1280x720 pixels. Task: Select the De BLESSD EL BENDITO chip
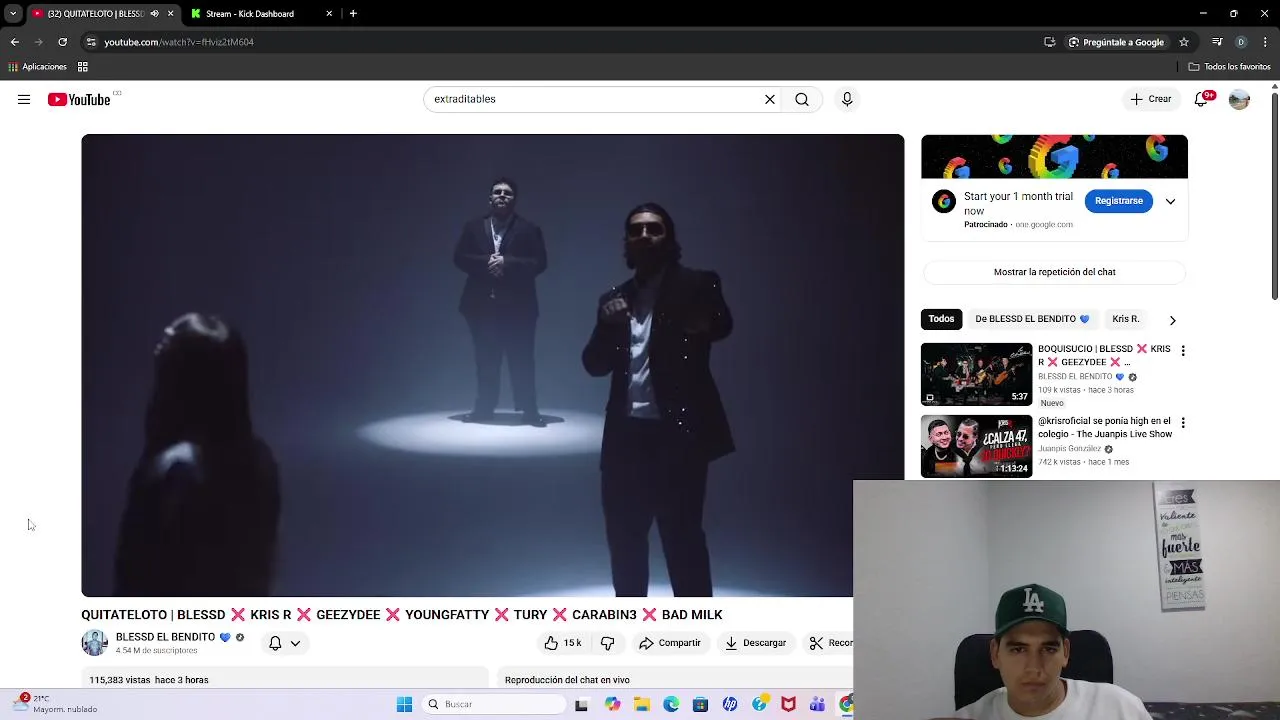1032,319
